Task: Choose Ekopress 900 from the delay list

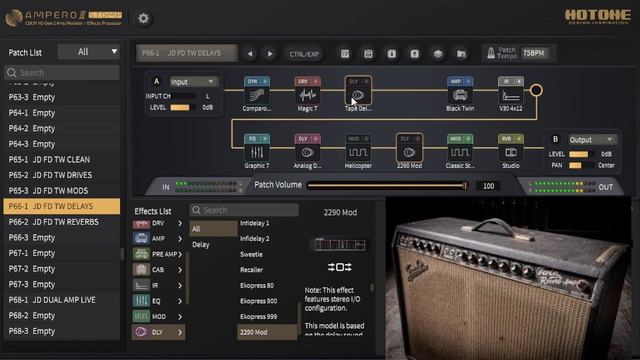Action: coord(258,301)
